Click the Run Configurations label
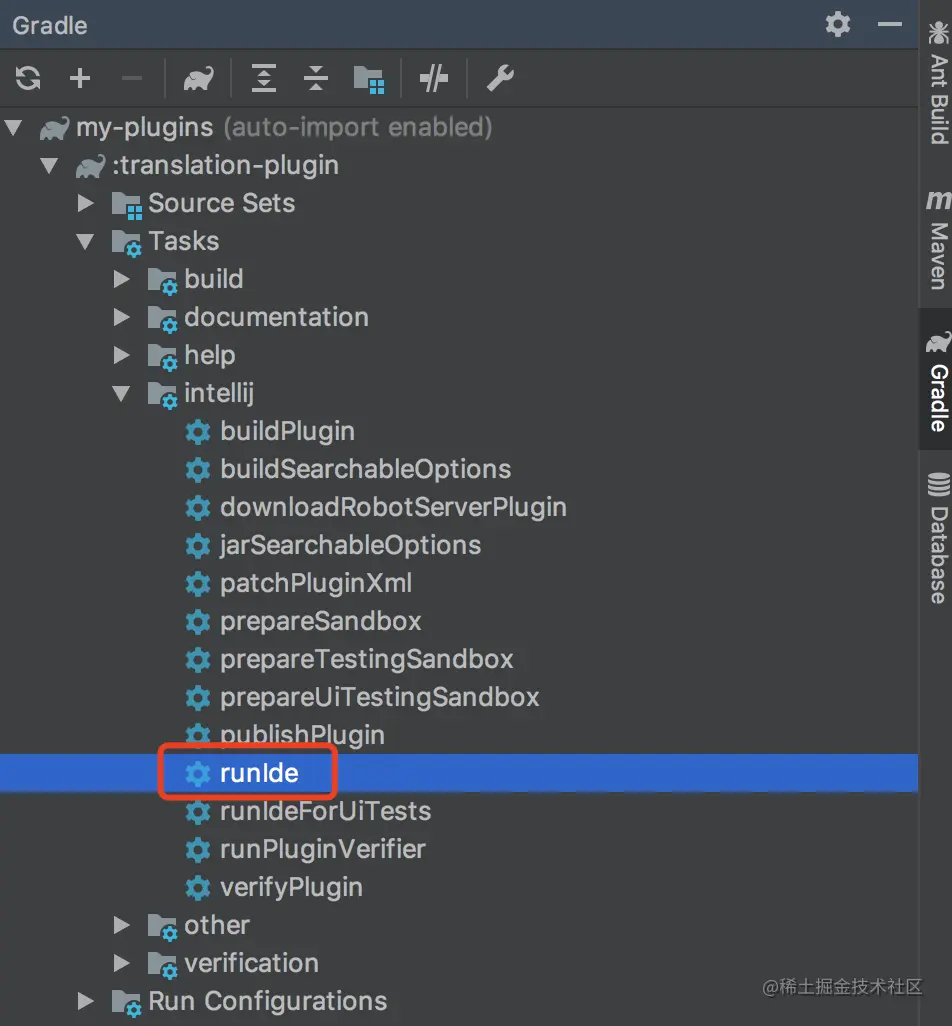Screen dimensions: 952x1026 [268, 1001]
